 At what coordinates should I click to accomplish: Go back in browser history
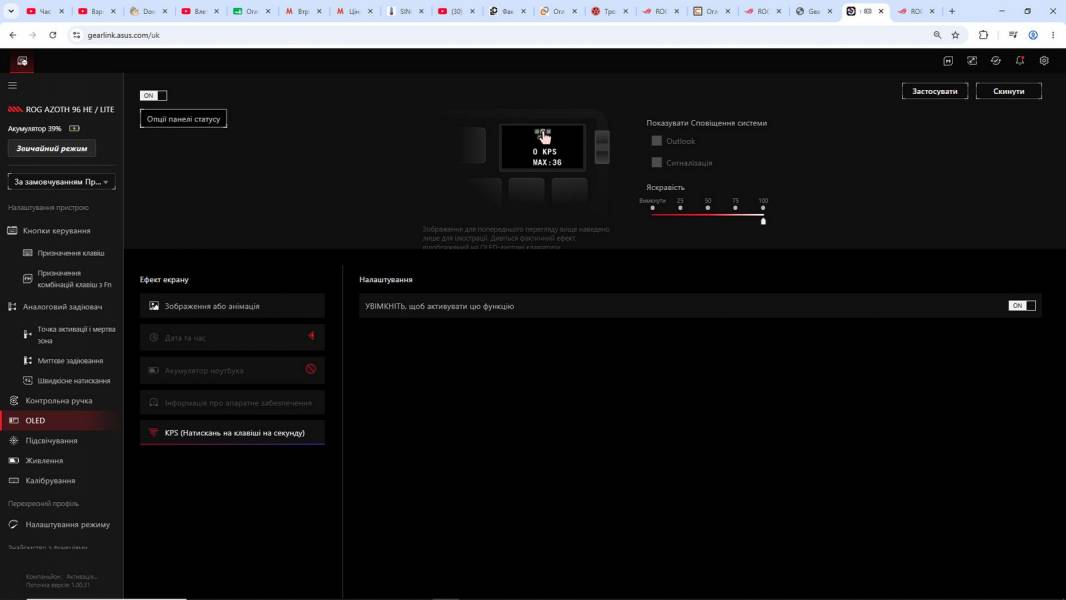click(x=12, y=35)
